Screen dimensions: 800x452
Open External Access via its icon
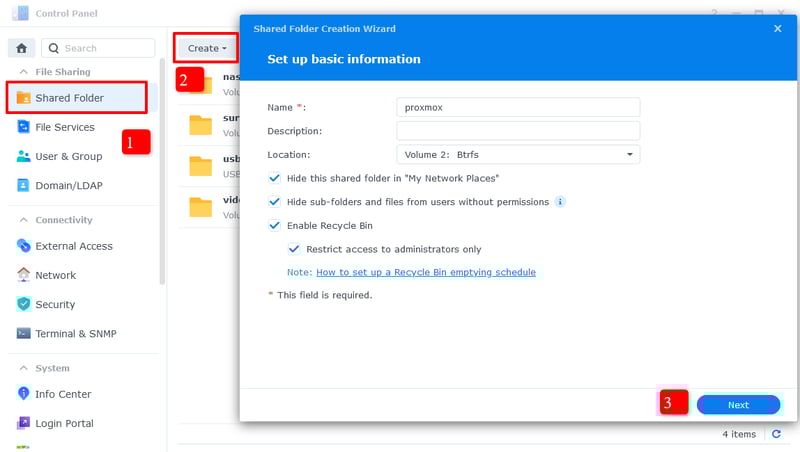24,246
